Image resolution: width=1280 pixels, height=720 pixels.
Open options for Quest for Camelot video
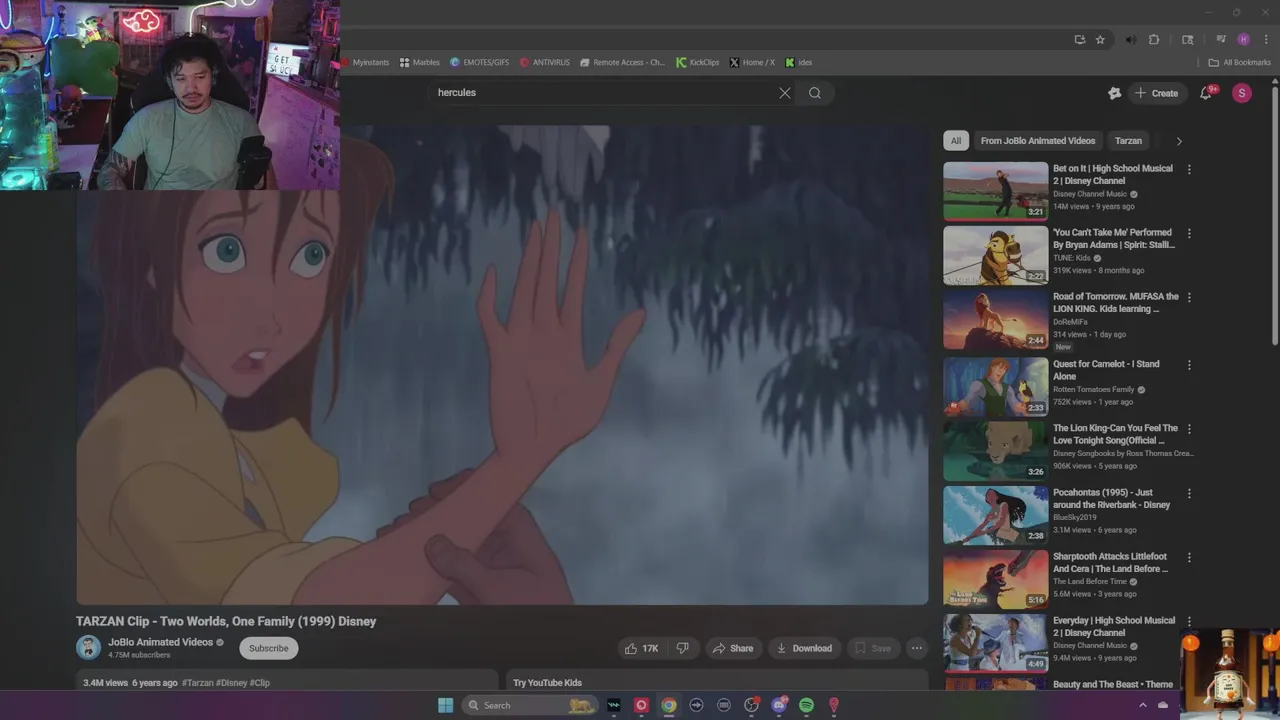click(x=1189, y=366)
